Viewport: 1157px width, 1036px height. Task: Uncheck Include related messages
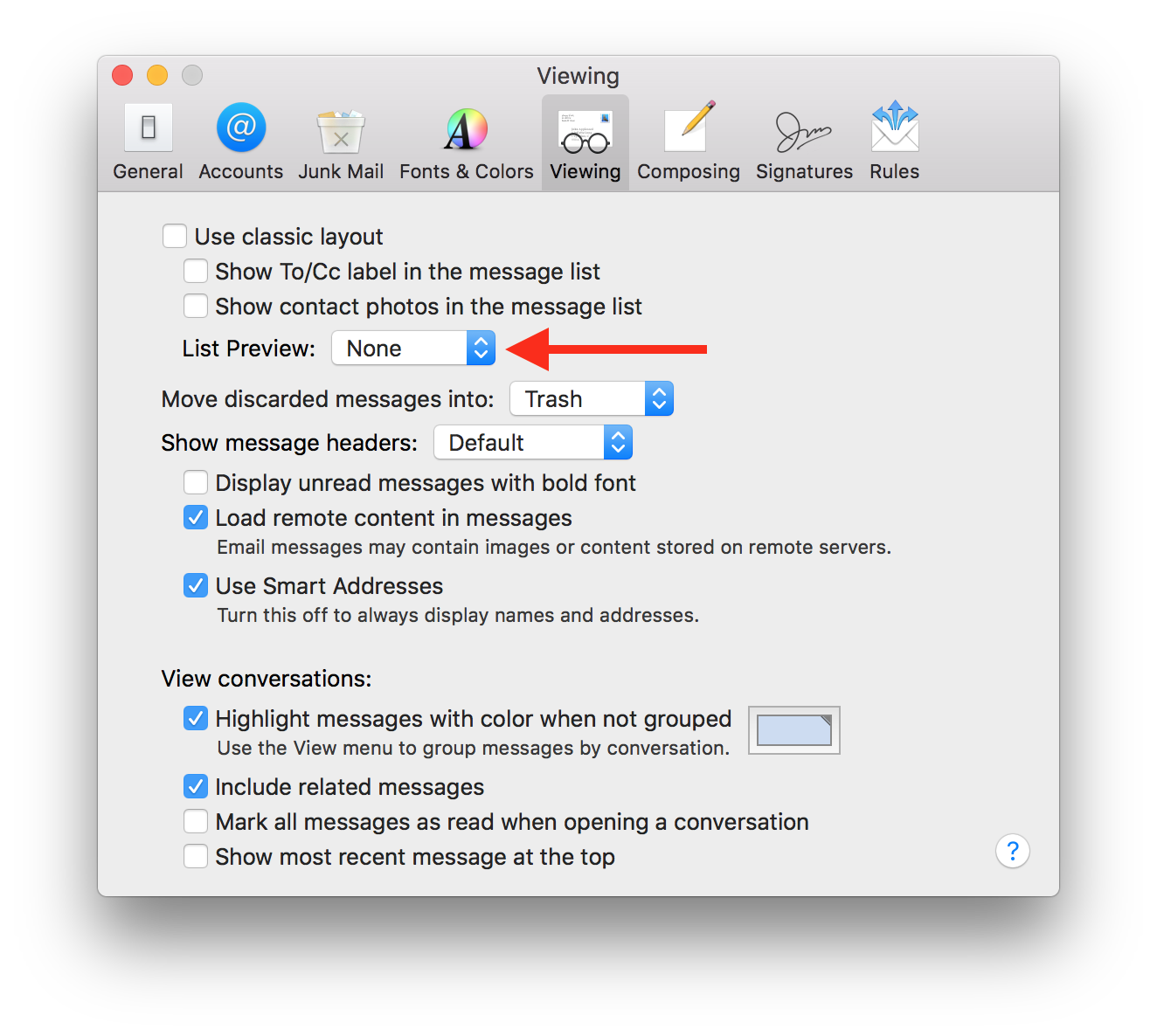pos(196,786)
